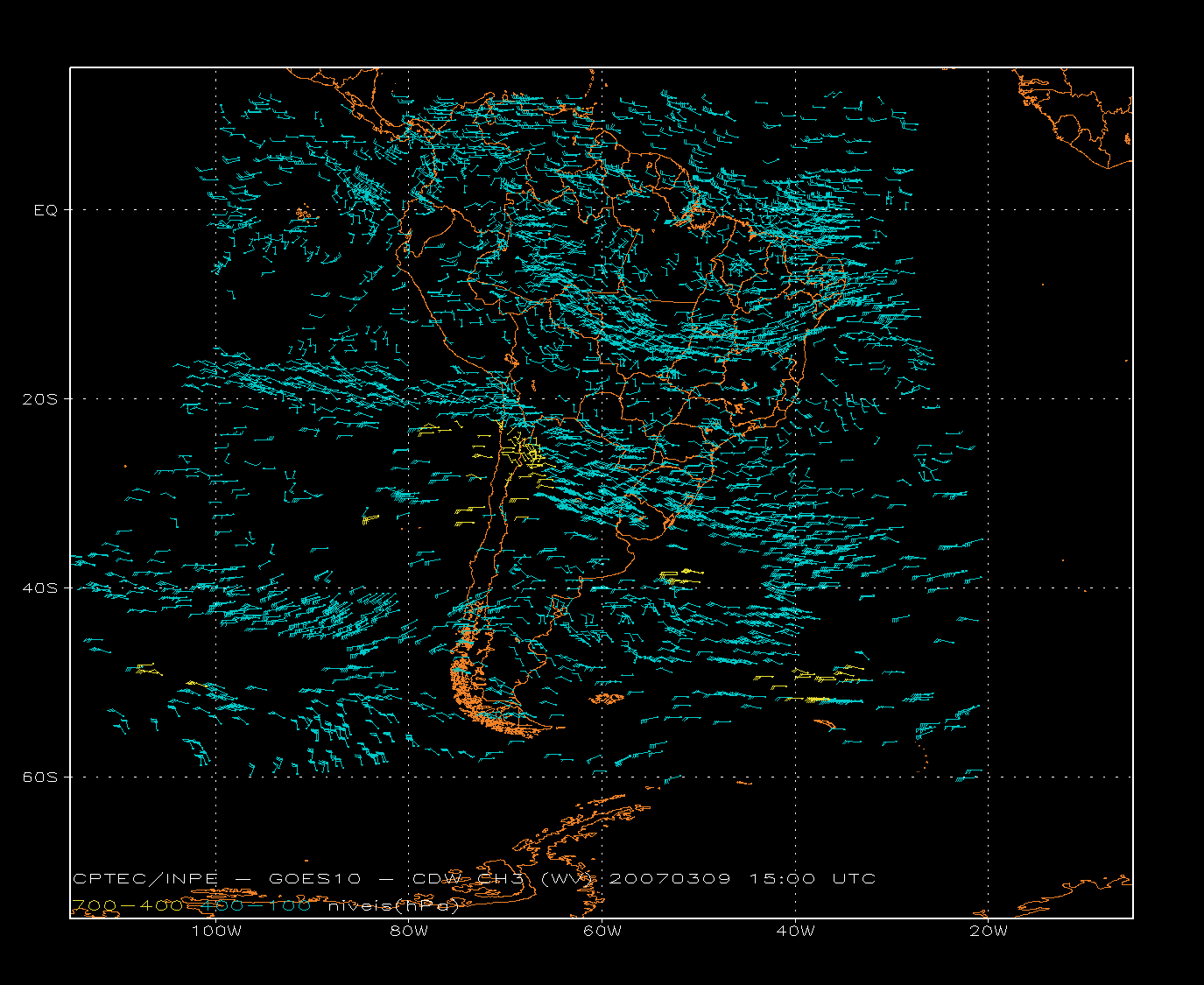The width and height of the screenshot is (1204, 985).
Task: Click the UTC label
Action: tap(855, 879)
